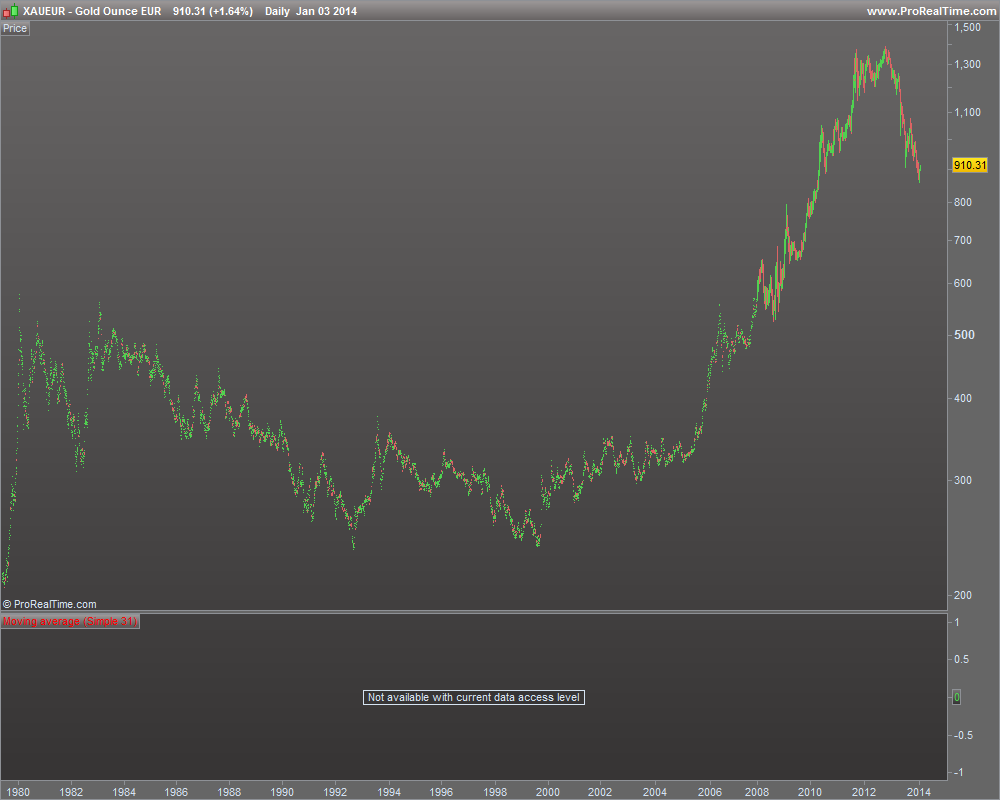Image resolution: width=1000 pixels, height=800 pixels.
Task: Click the 1988 time axis label
Action: (229, 792)
